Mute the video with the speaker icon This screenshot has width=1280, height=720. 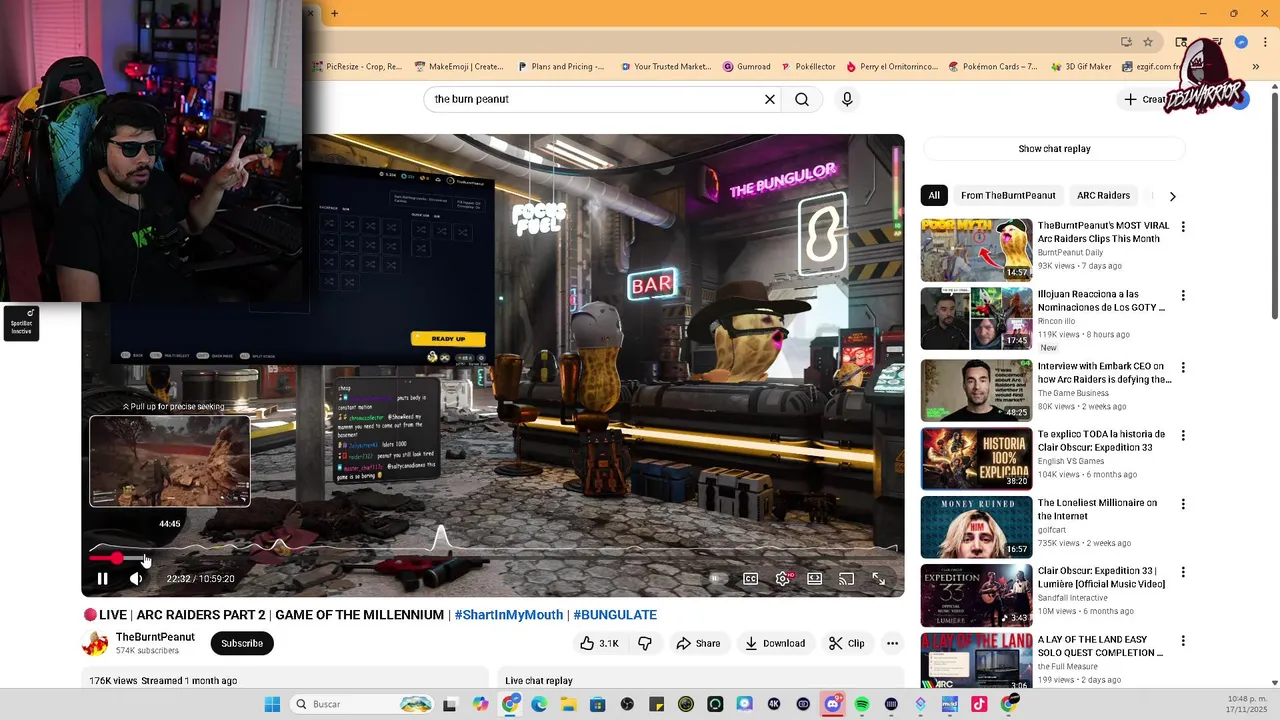(136, 578)
